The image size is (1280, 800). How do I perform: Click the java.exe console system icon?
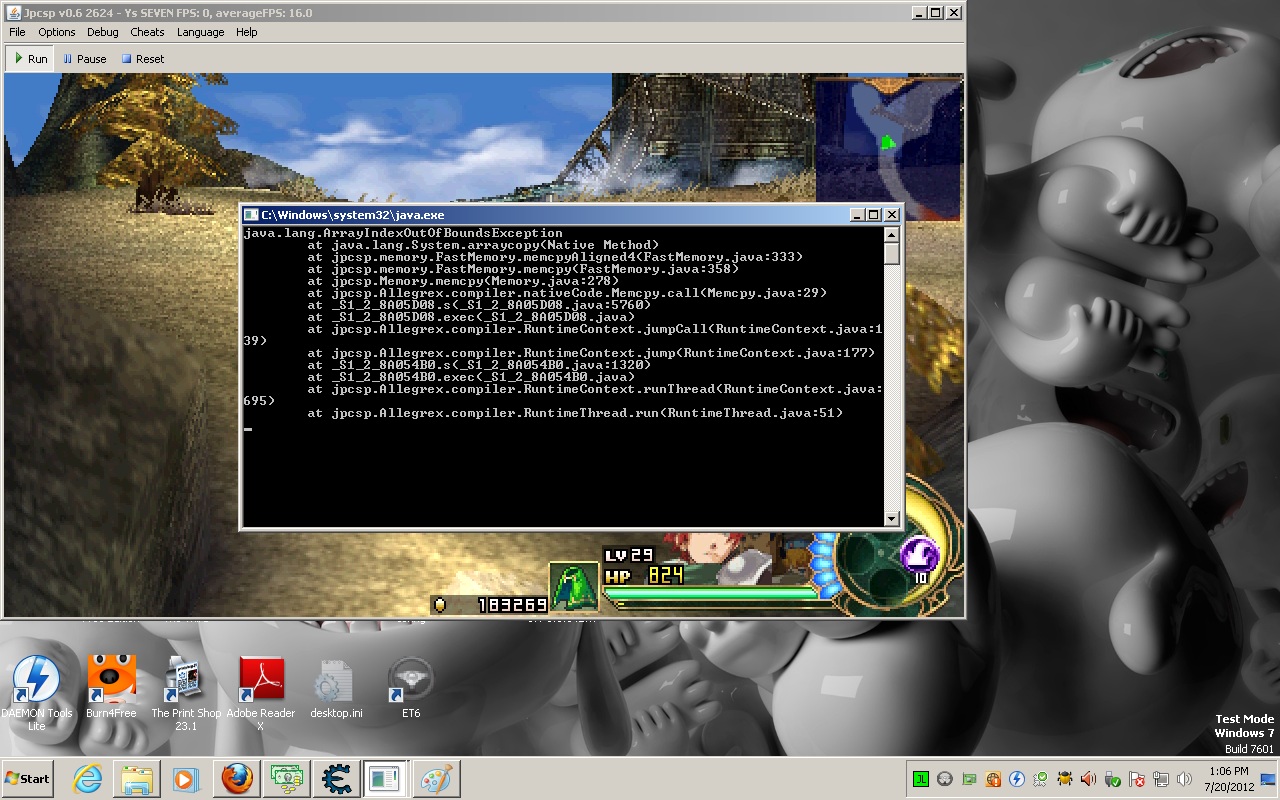pos(251,215)
